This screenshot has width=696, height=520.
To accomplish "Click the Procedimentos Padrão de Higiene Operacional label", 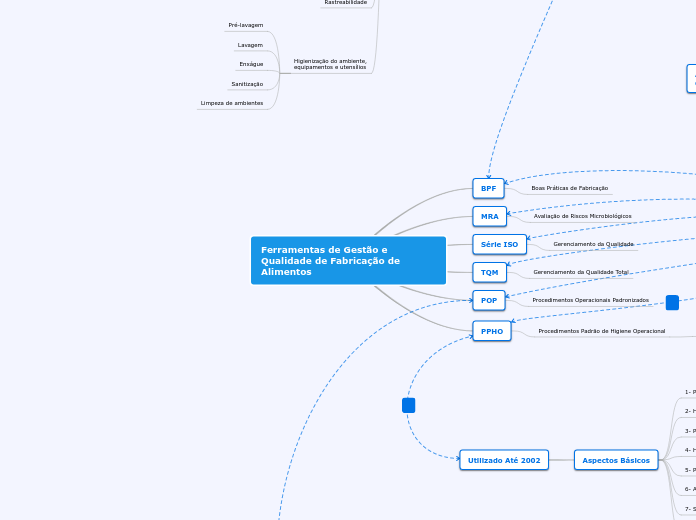I will click(x=601, y=331).
